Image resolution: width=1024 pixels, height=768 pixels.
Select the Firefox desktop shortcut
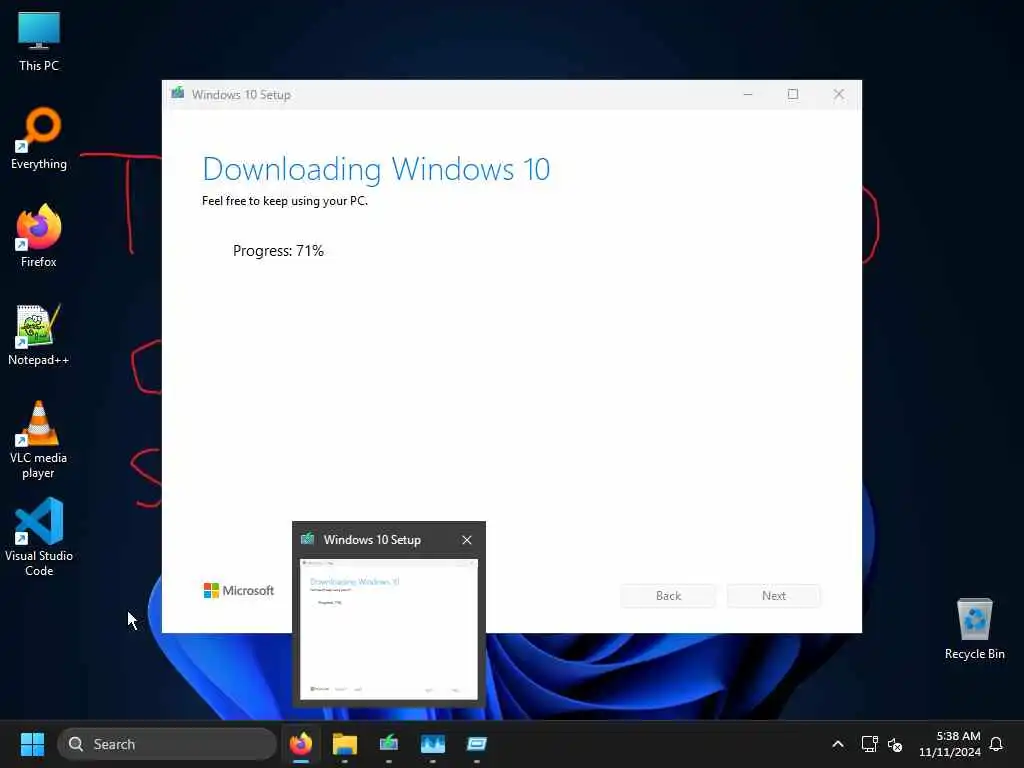[x=39, y=236]
